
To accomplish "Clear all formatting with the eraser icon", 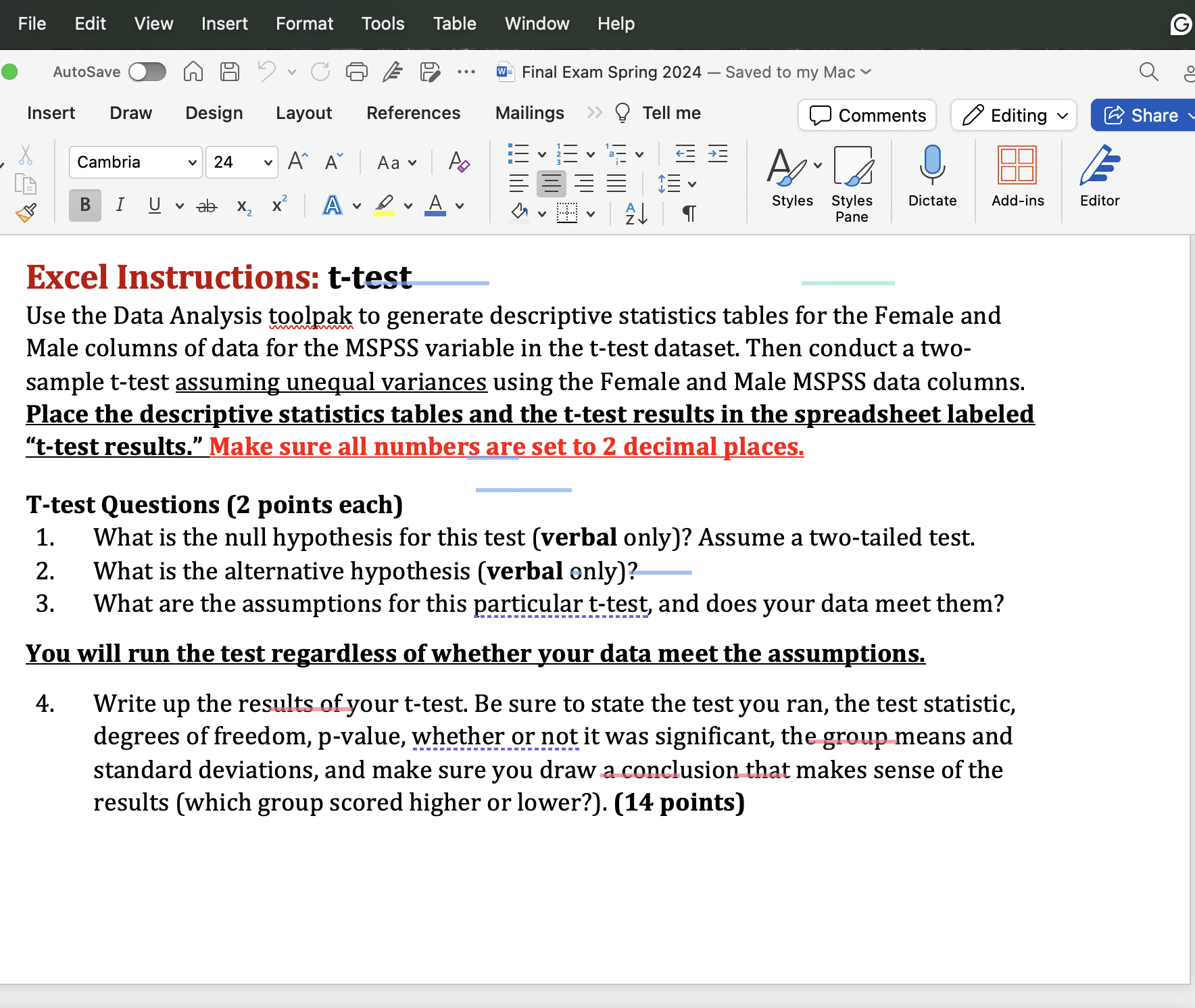I will point(458,162).
